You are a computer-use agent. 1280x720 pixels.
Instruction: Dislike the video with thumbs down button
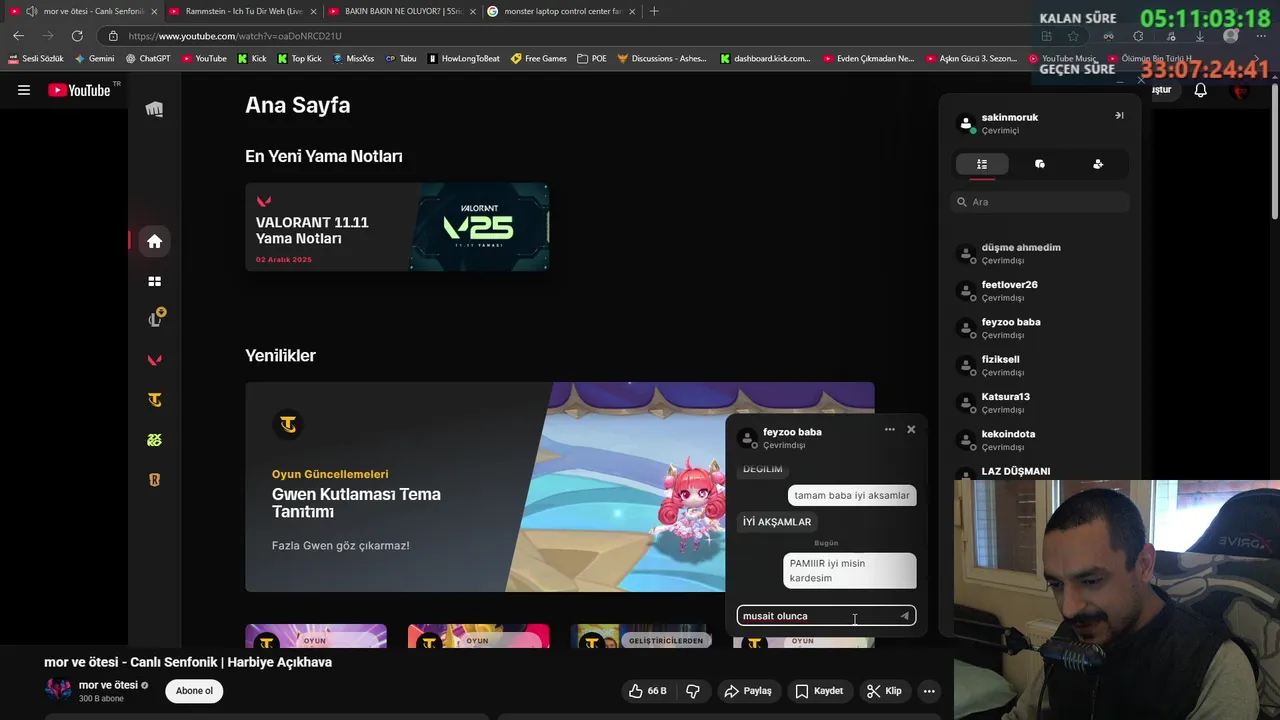[692, 691]
